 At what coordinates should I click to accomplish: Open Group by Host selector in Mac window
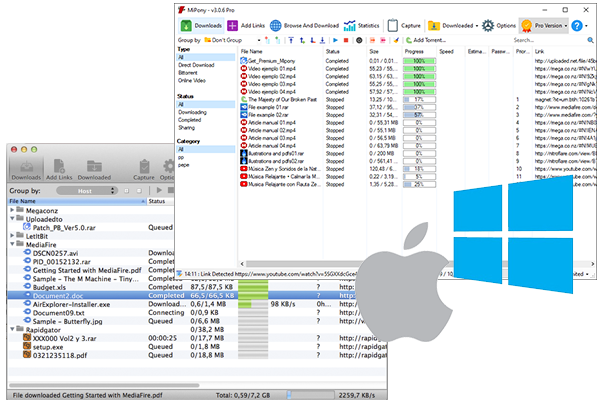(x=86, y=191)
